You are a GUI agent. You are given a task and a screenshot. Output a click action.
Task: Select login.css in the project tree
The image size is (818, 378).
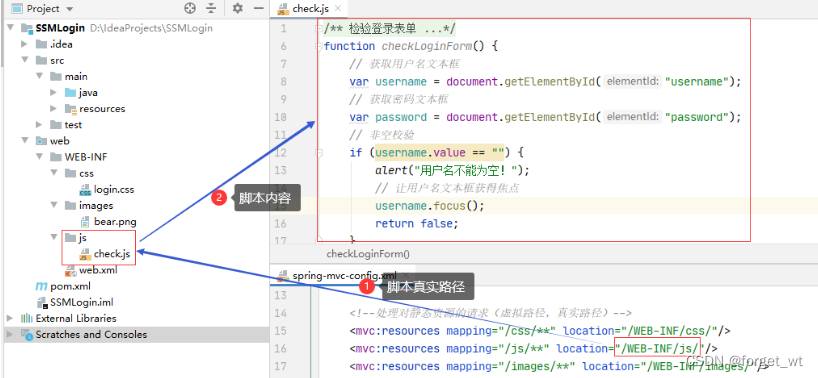(x=114, y=190)
